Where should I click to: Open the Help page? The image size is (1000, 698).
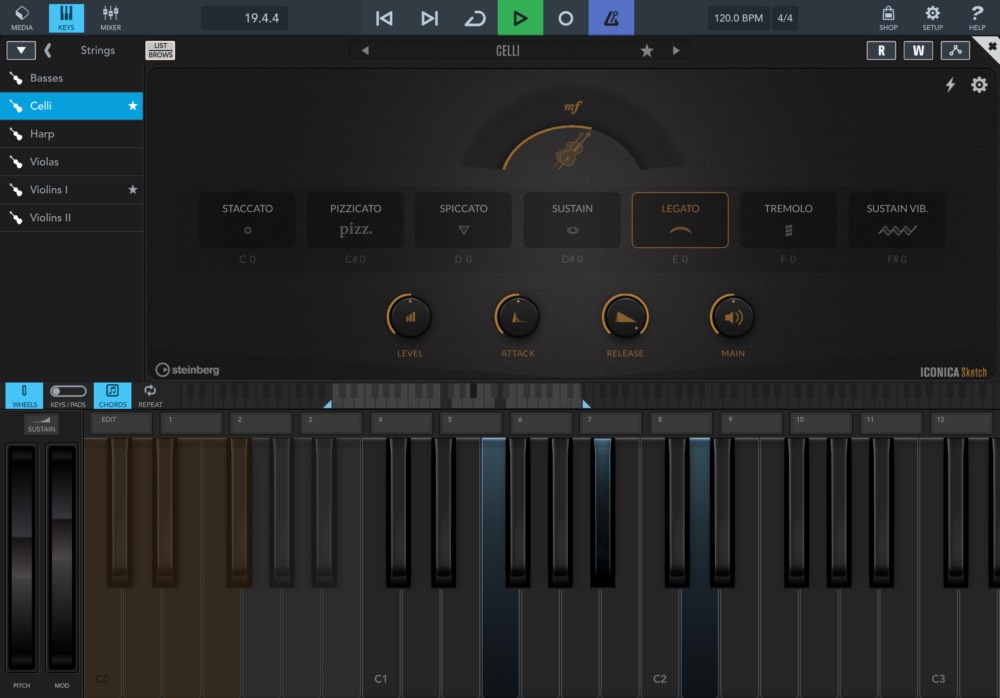(x=976, y=17)
